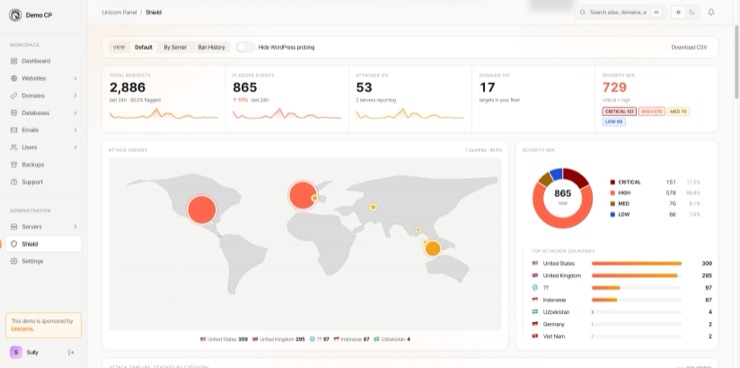Click the Germany flag in top attacker countries
The height and width of the screenshot is (368, 740).
click(535, 324)
